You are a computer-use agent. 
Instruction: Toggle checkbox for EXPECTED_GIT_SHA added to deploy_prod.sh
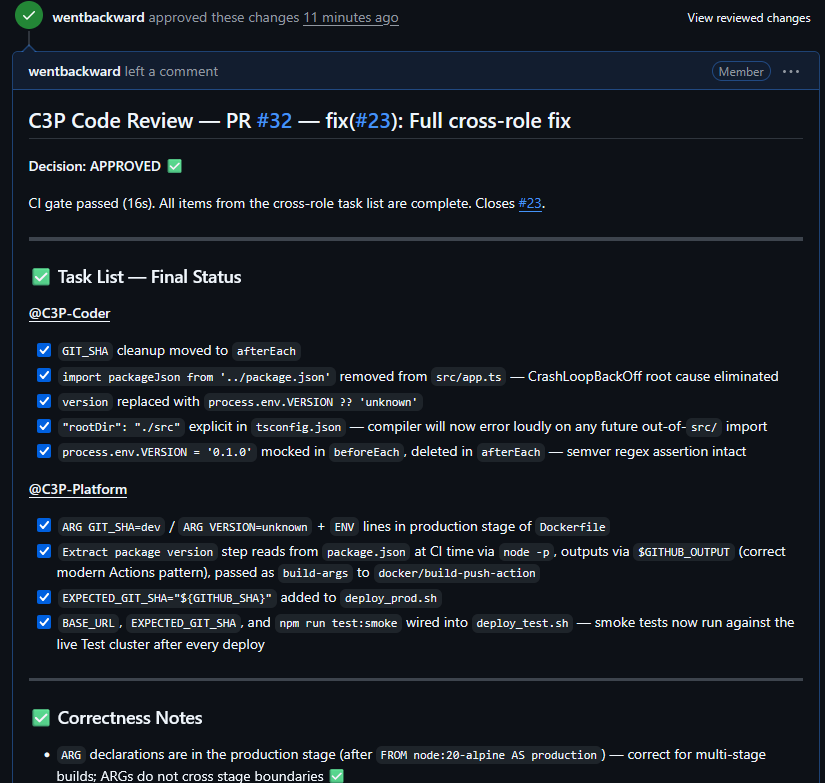tap(44, 597)
